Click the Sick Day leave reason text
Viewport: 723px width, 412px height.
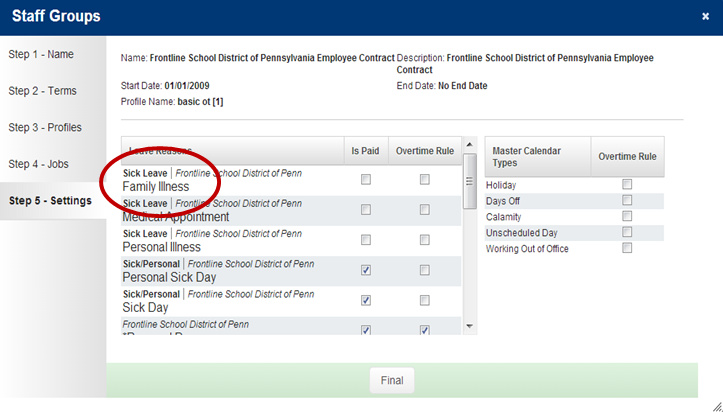point(145,307)
